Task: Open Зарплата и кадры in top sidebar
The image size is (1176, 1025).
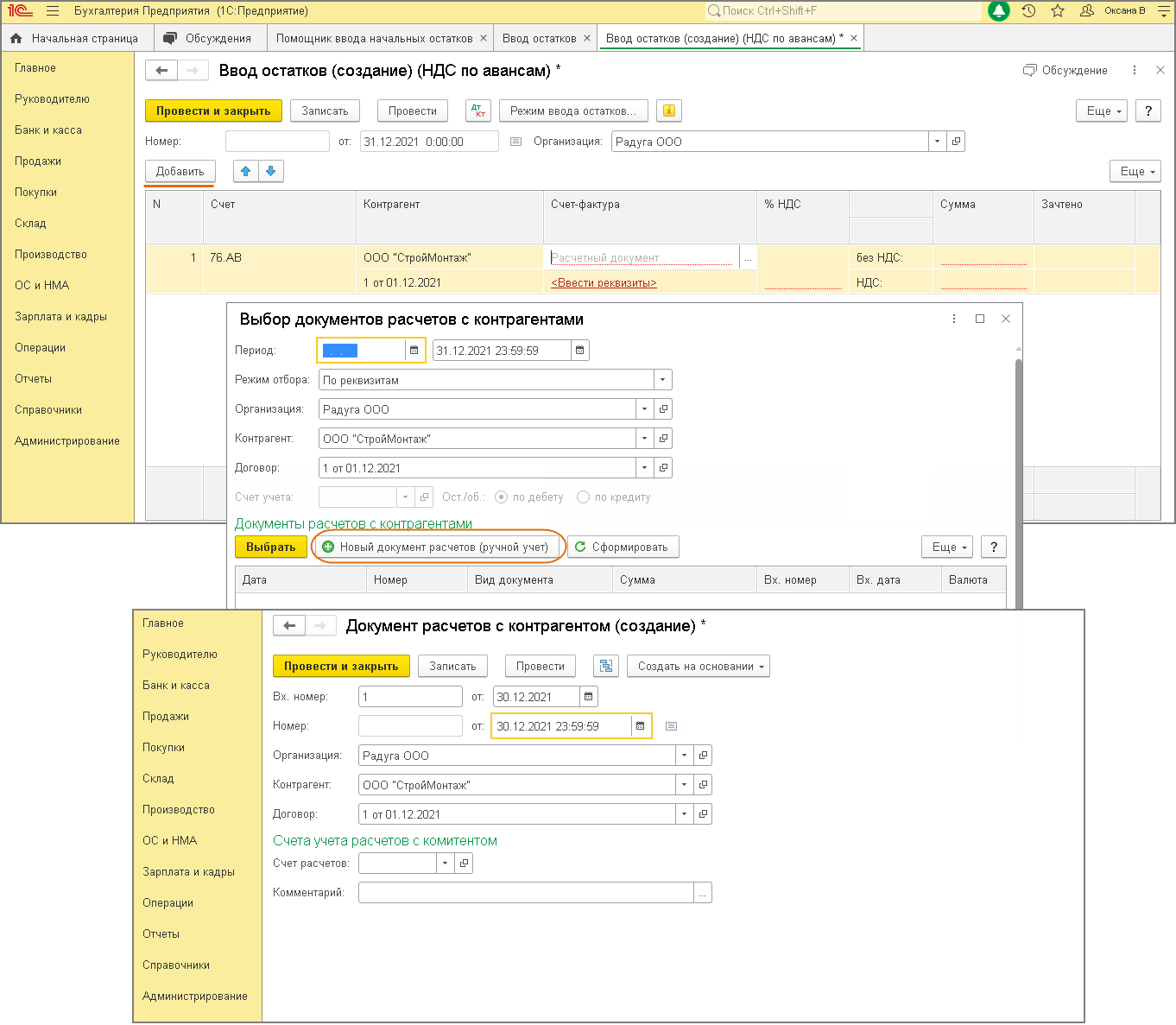Action: (60, 316)
